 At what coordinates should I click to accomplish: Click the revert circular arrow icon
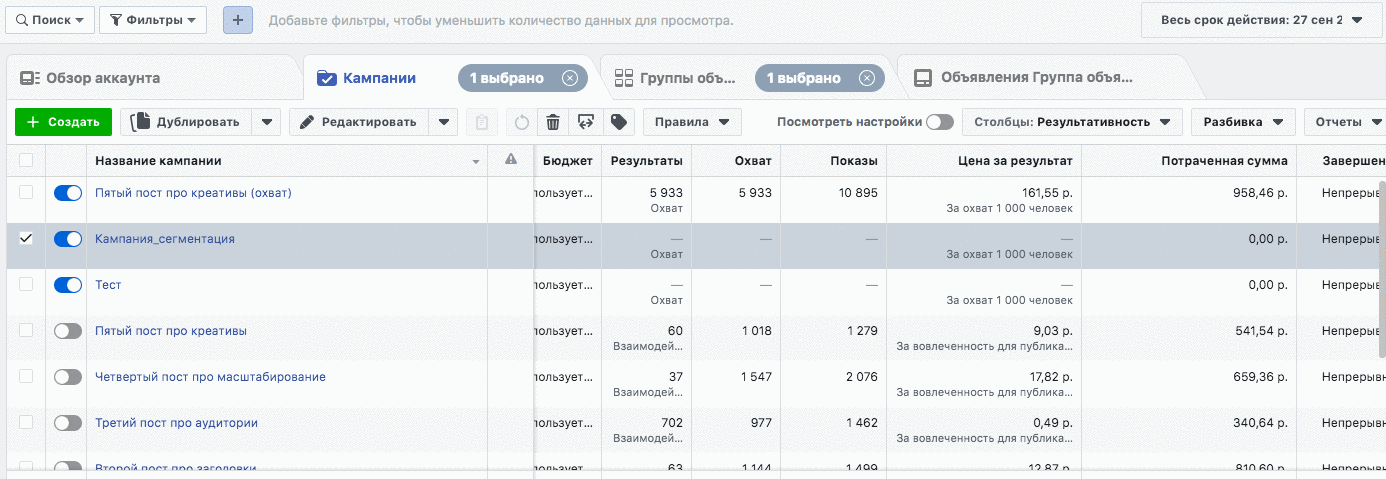coord(521,122)
